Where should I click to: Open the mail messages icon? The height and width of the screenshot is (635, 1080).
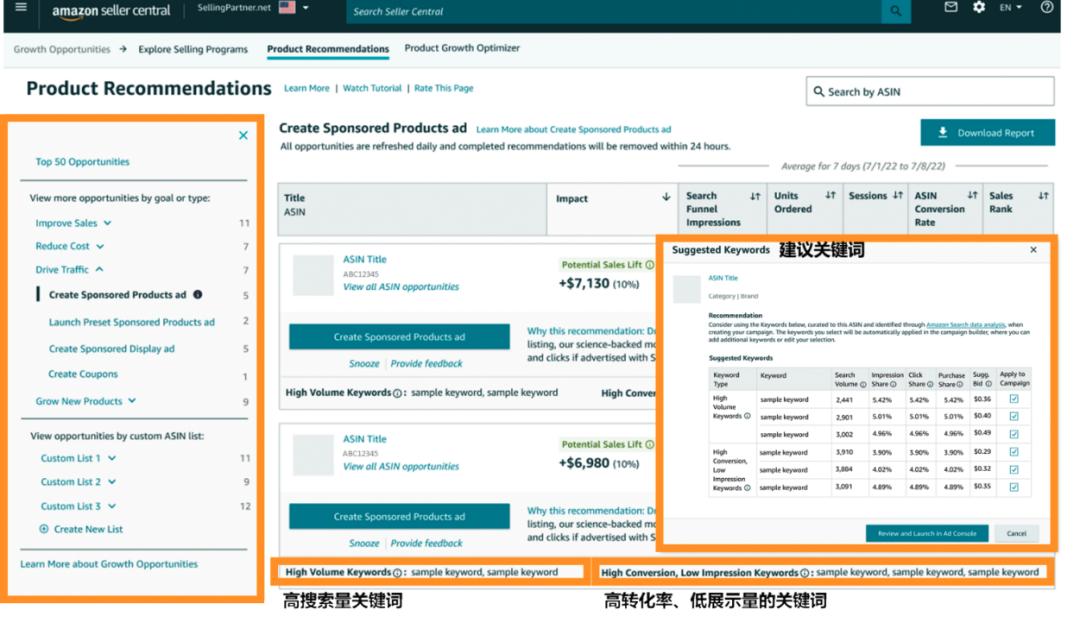[x=951, y=7]
